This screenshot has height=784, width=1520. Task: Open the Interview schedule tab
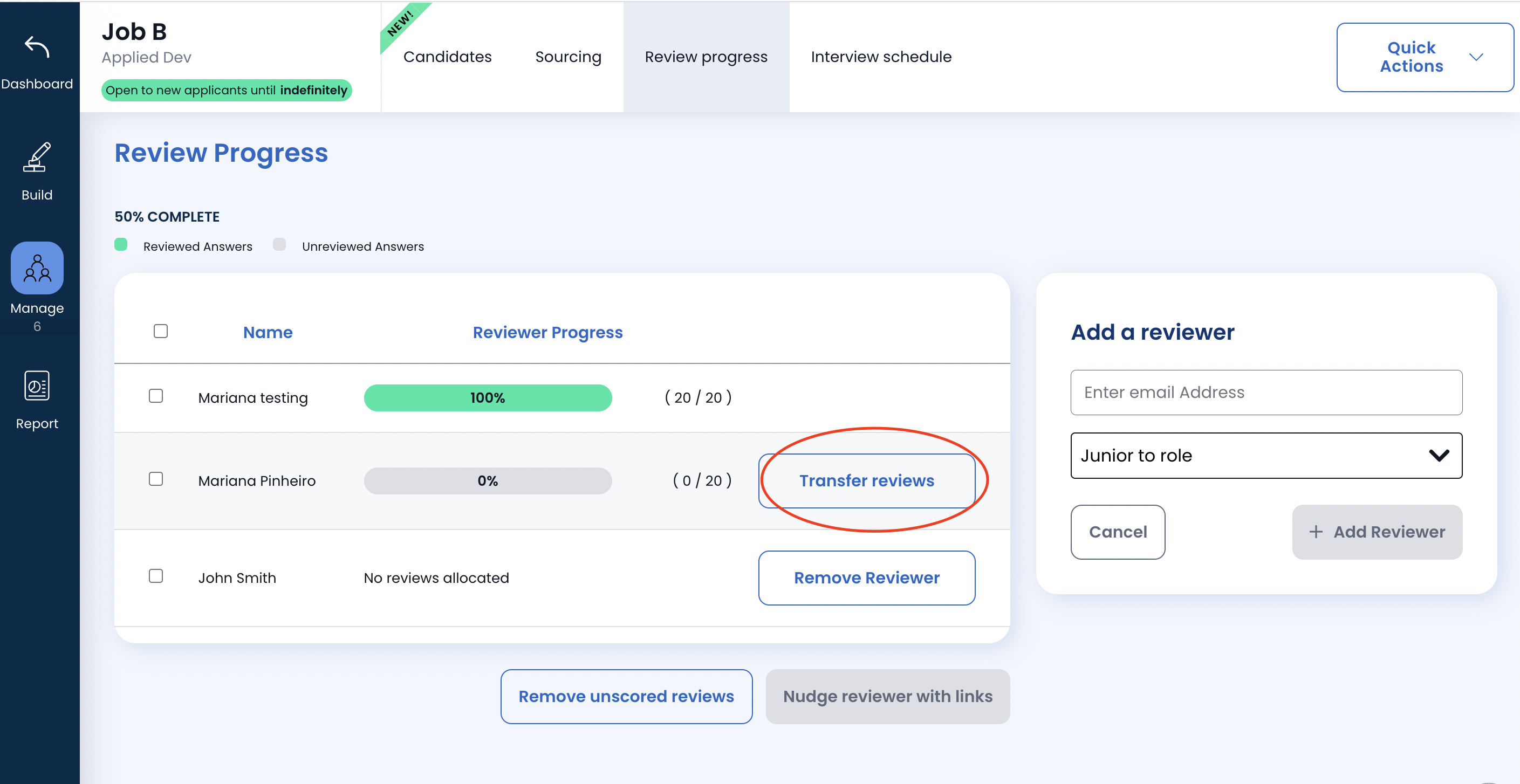point(880,57)
